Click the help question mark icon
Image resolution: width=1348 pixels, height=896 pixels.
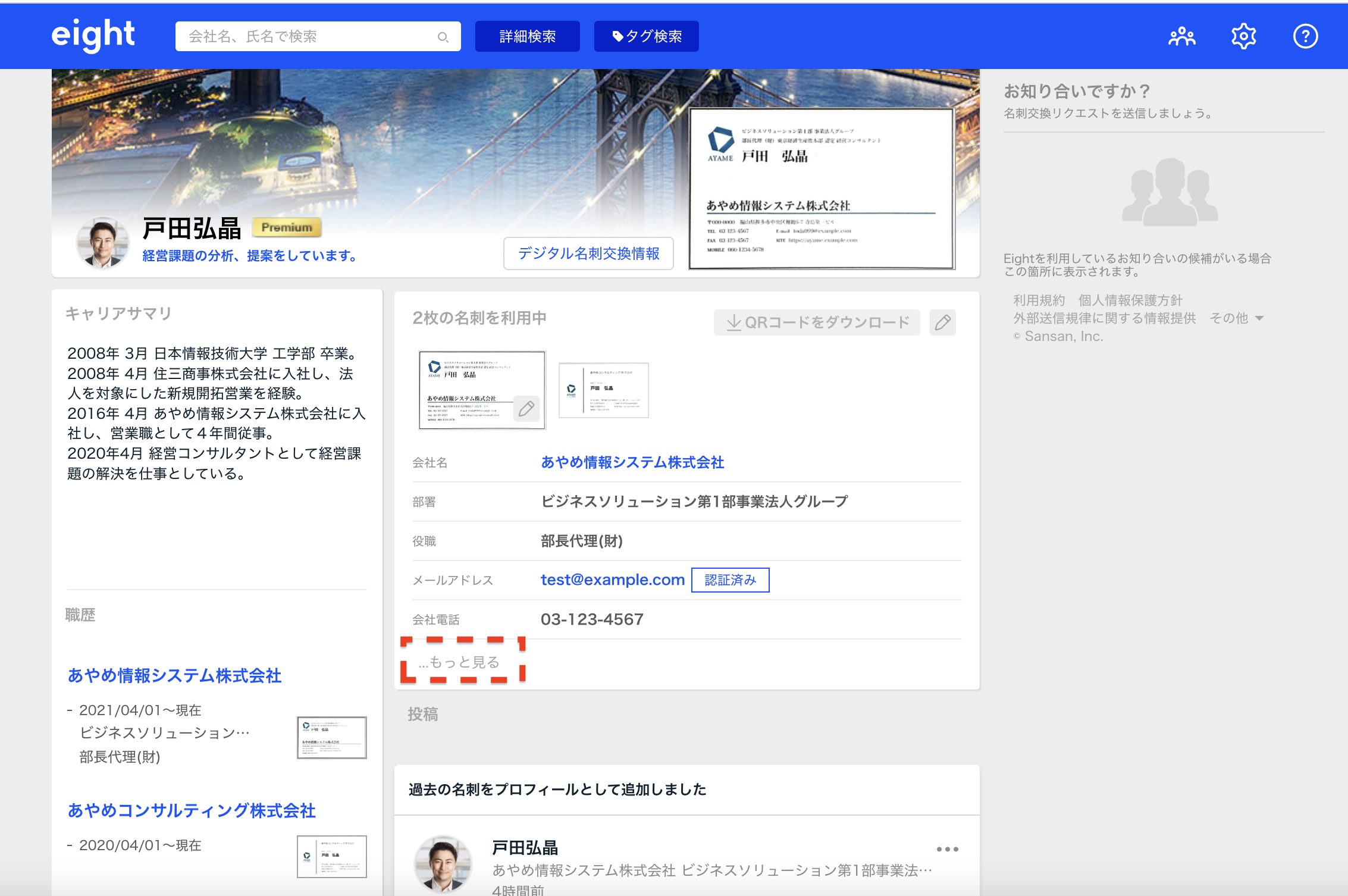coord(1305,37)
